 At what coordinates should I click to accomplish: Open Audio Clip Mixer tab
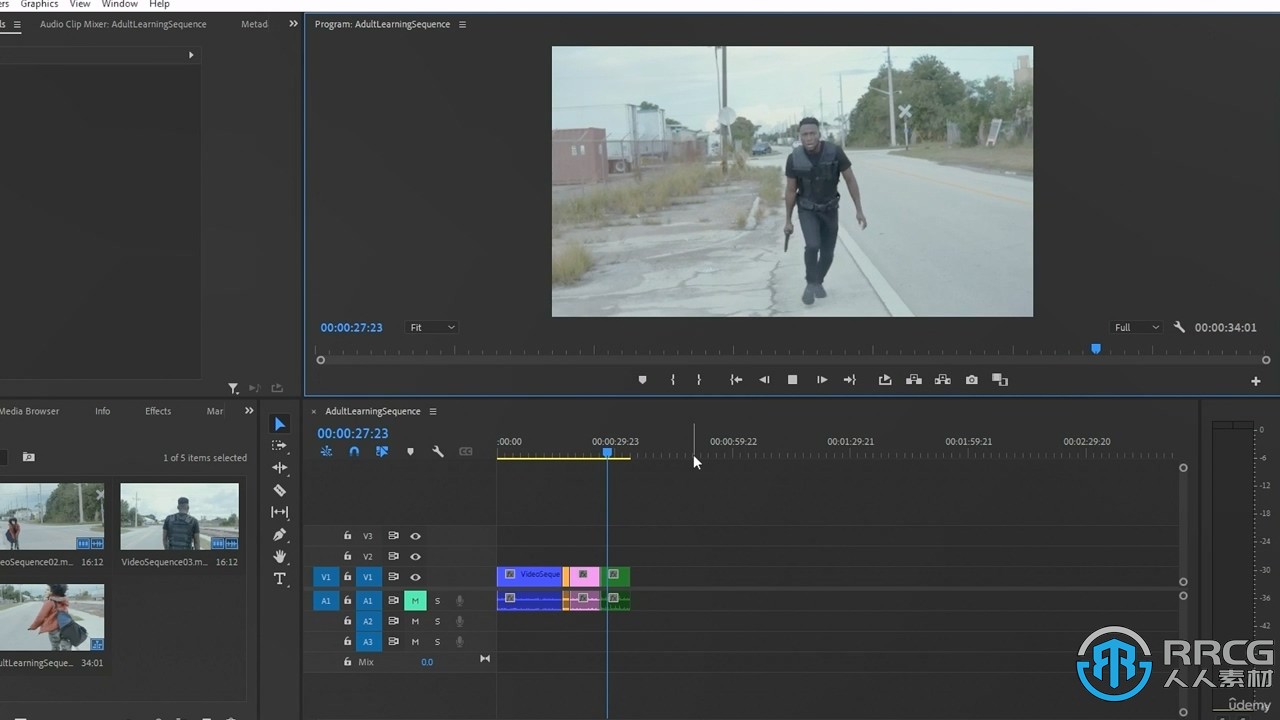[123, 24]
